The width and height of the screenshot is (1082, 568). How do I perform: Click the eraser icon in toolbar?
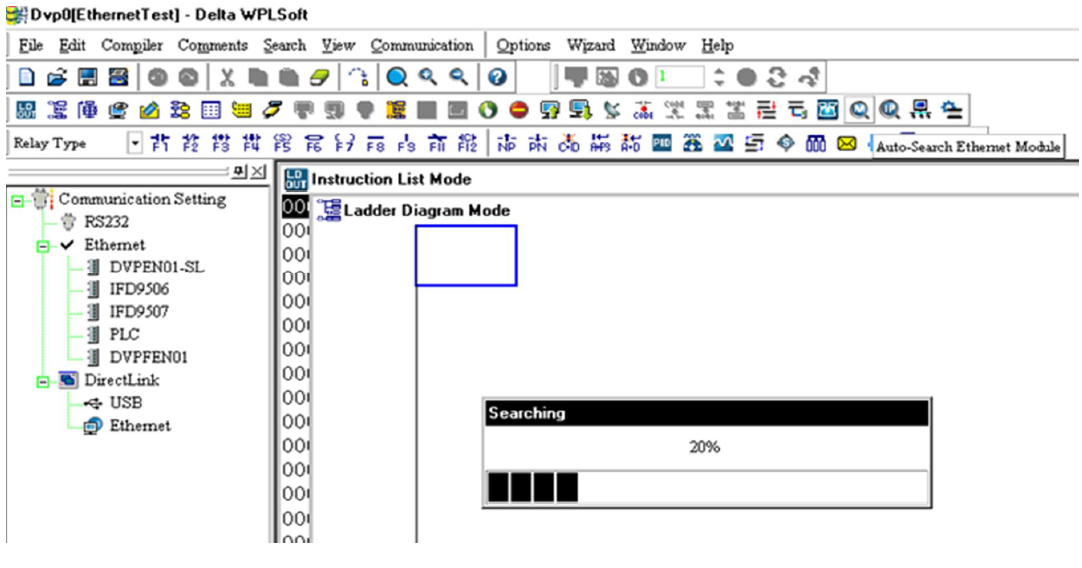coord(319,77)
